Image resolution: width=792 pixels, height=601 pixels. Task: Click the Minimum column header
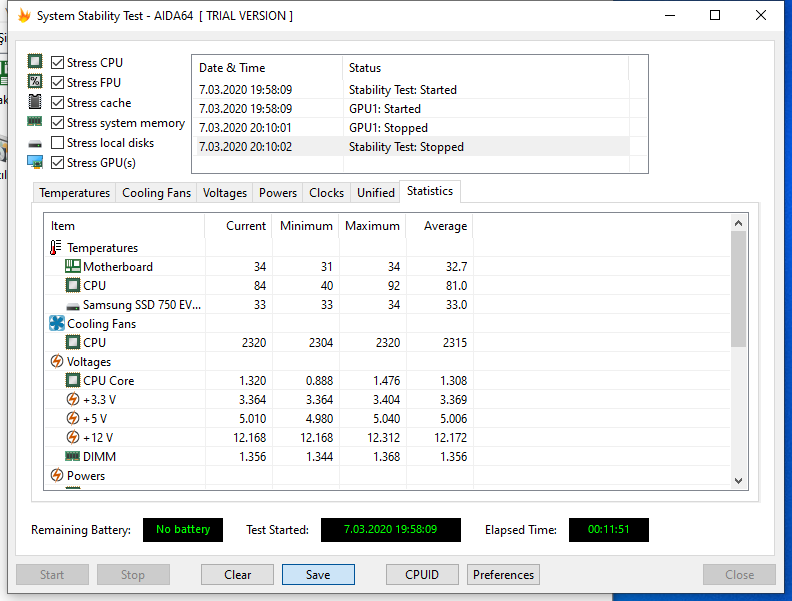tap(306, 226)
